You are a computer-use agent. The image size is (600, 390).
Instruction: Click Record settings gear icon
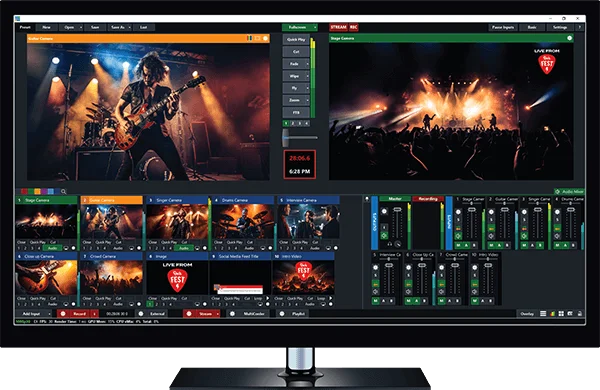pos(63,313)
